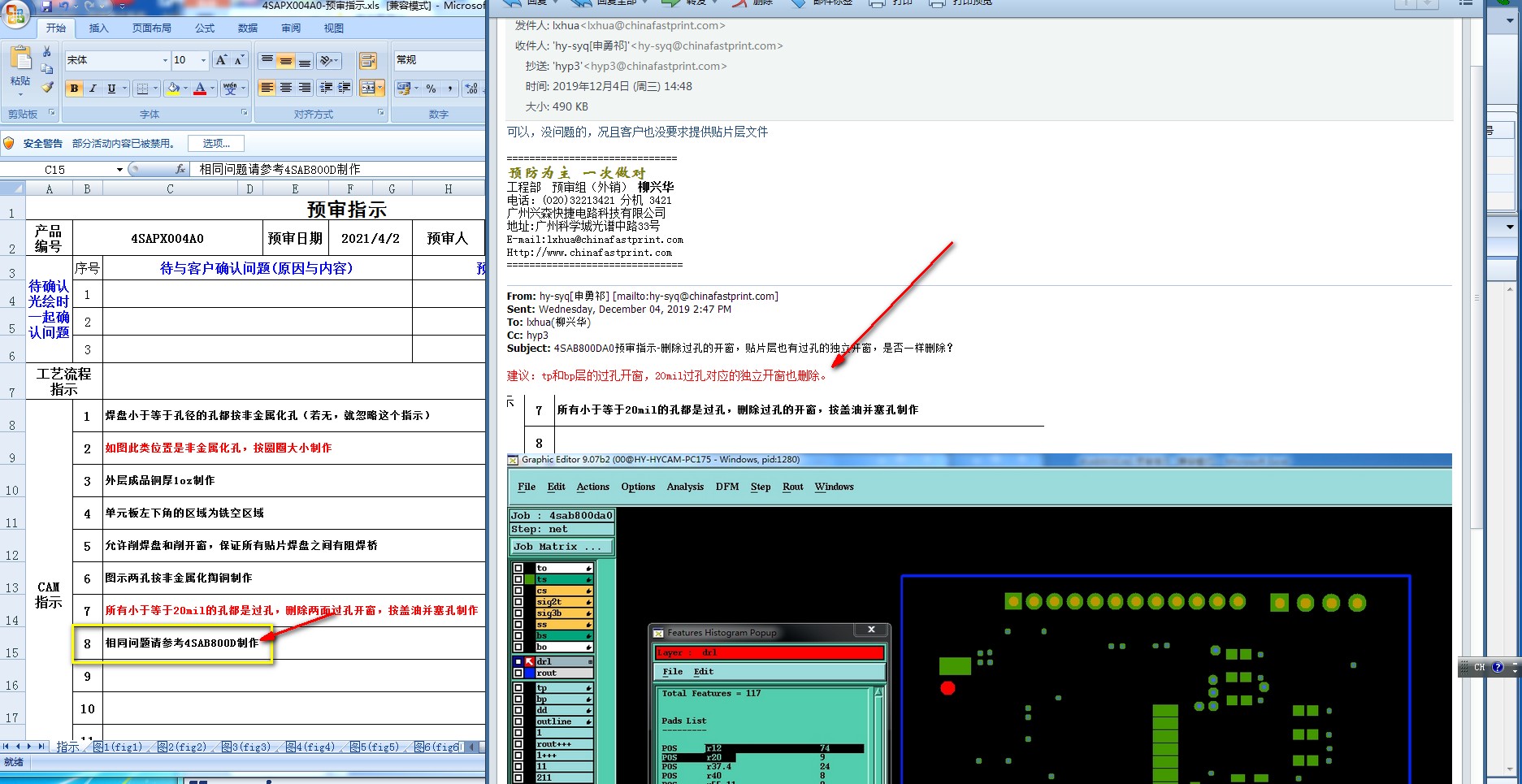This screenshot has width=1522, height=784.
Task: Save the workbook via quick access icon
Action: [46, 6]
